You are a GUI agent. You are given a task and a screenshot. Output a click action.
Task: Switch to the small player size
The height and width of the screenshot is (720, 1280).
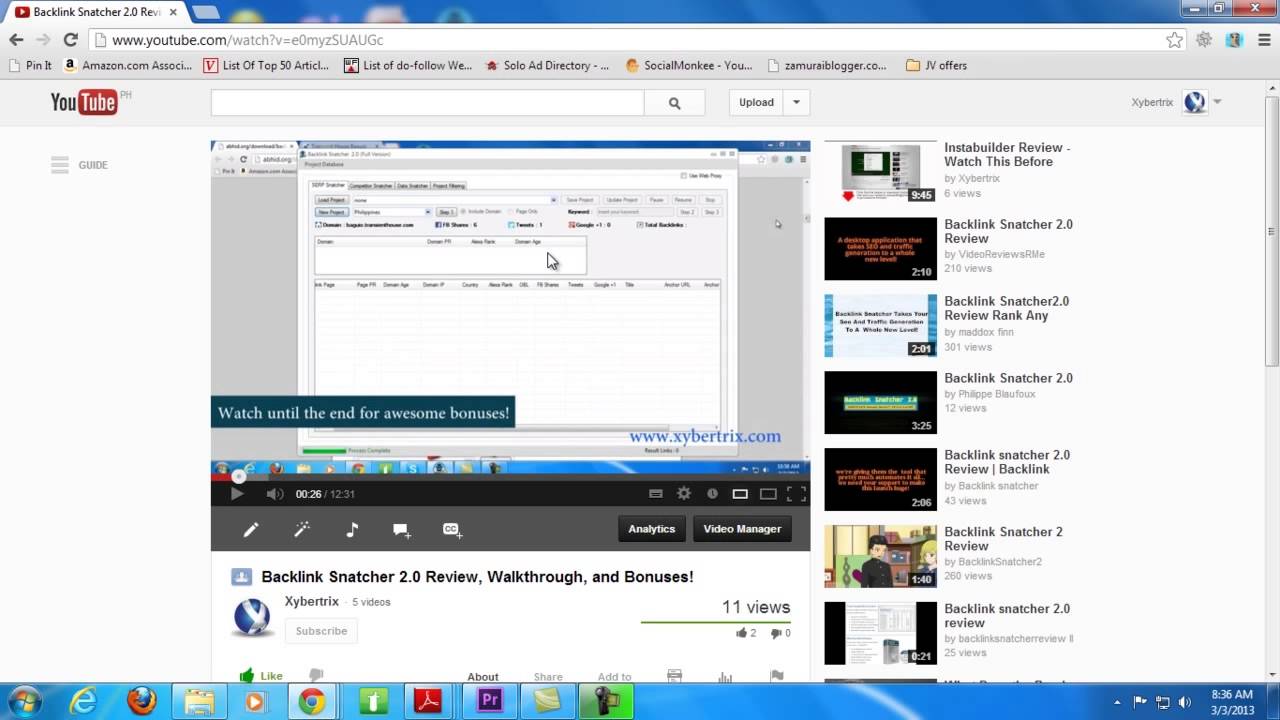[740, 493]
